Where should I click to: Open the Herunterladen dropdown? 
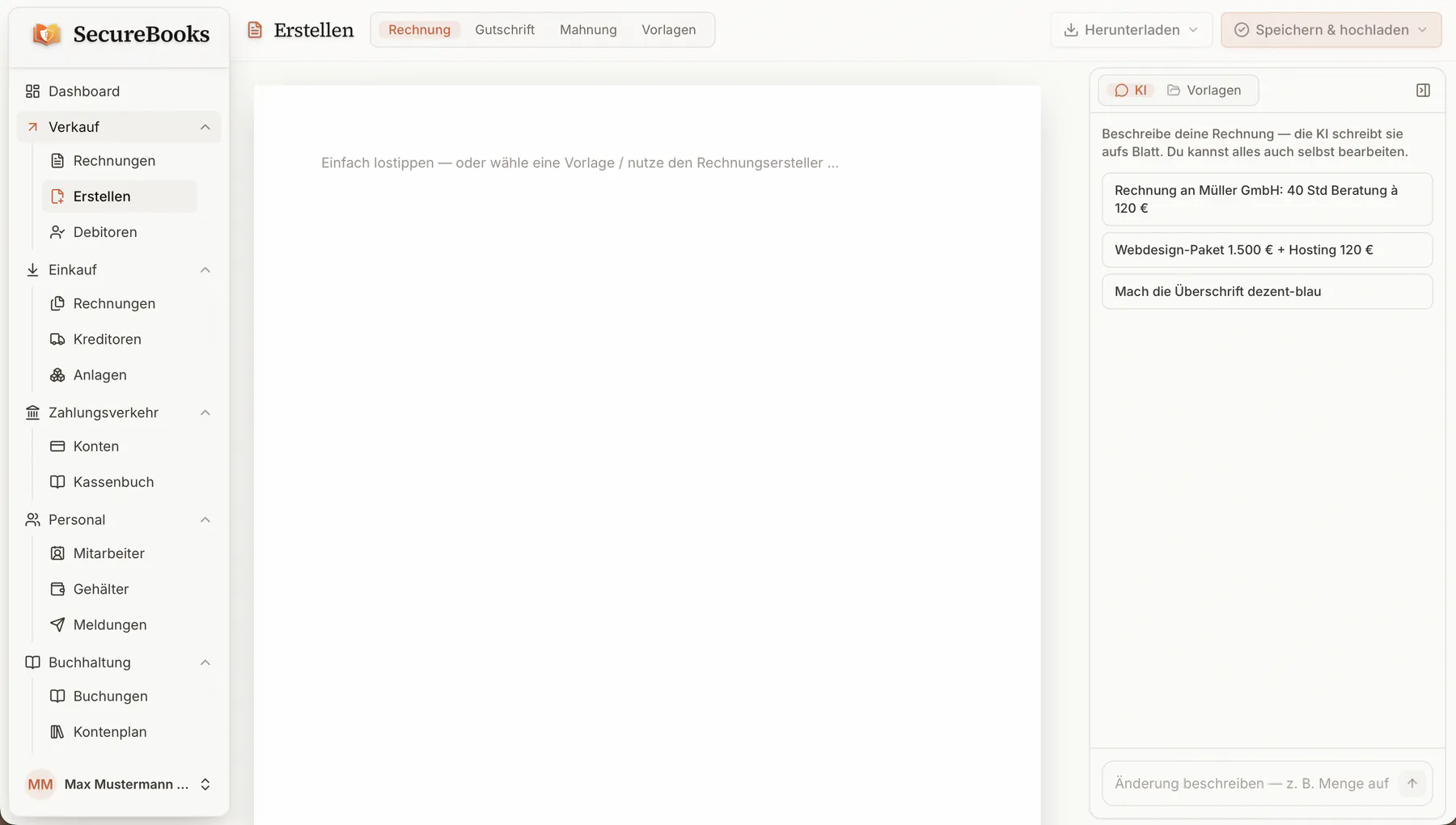[1132, 30]
